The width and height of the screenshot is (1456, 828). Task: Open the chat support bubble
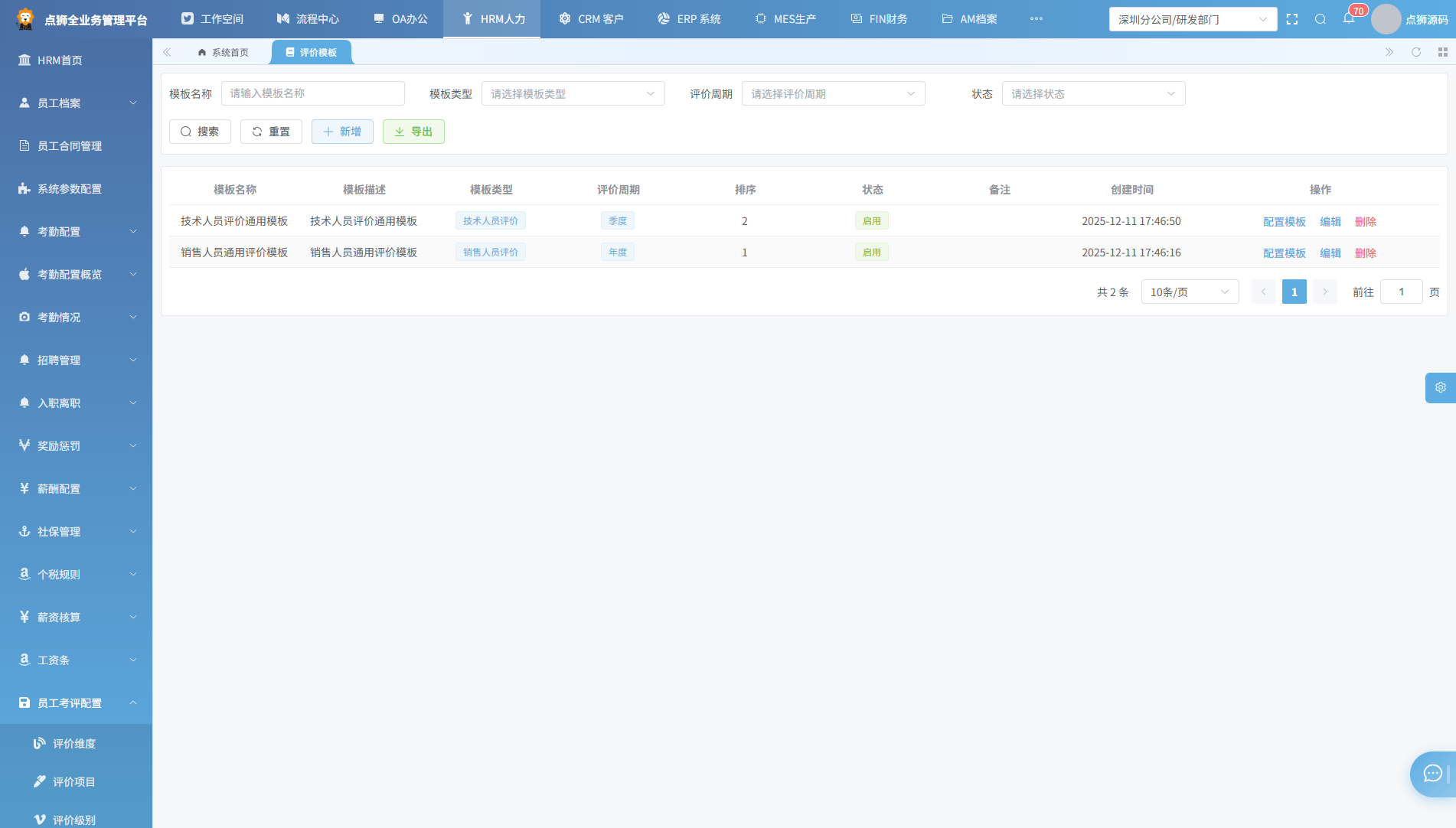tap(1433, 774)
